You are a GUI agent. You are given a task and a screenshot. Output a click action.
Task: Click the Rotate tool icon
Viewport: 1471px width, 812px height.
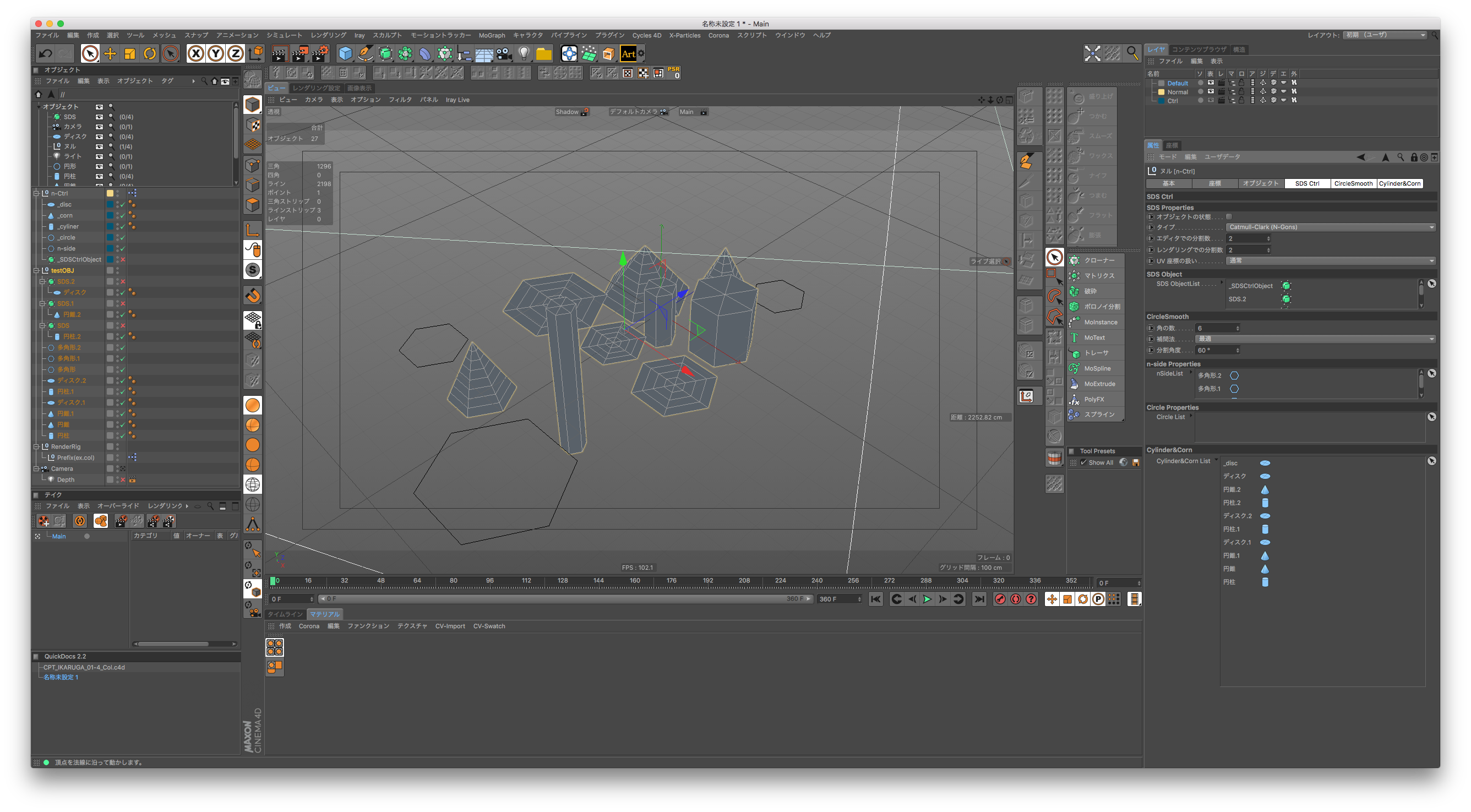150,54
